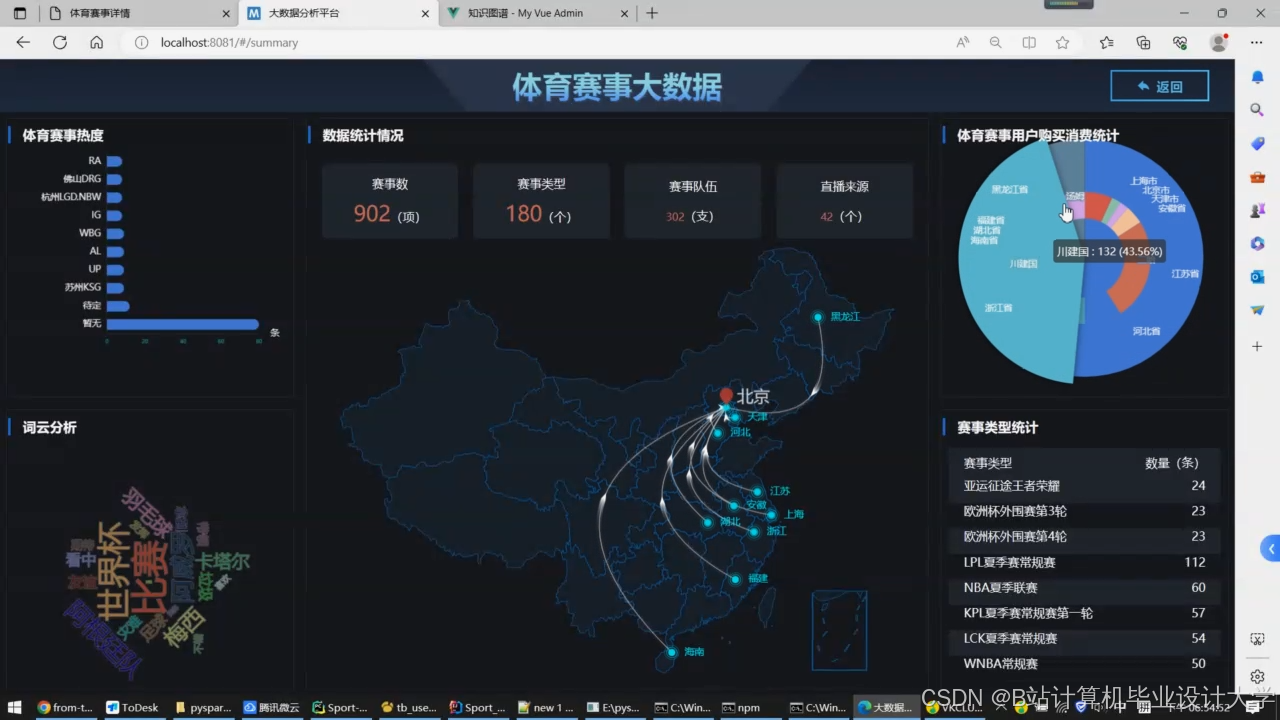1280x720 pixels.
Task: Open the browser home page
Action: coord(96,42)
